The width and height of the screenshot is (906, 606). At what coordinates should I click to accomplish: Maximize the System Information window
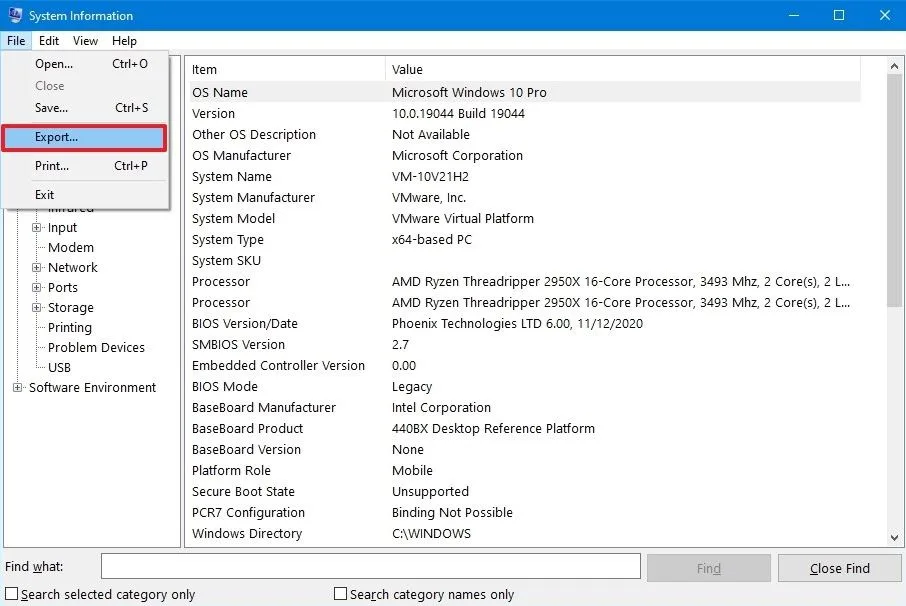(839, 15)
